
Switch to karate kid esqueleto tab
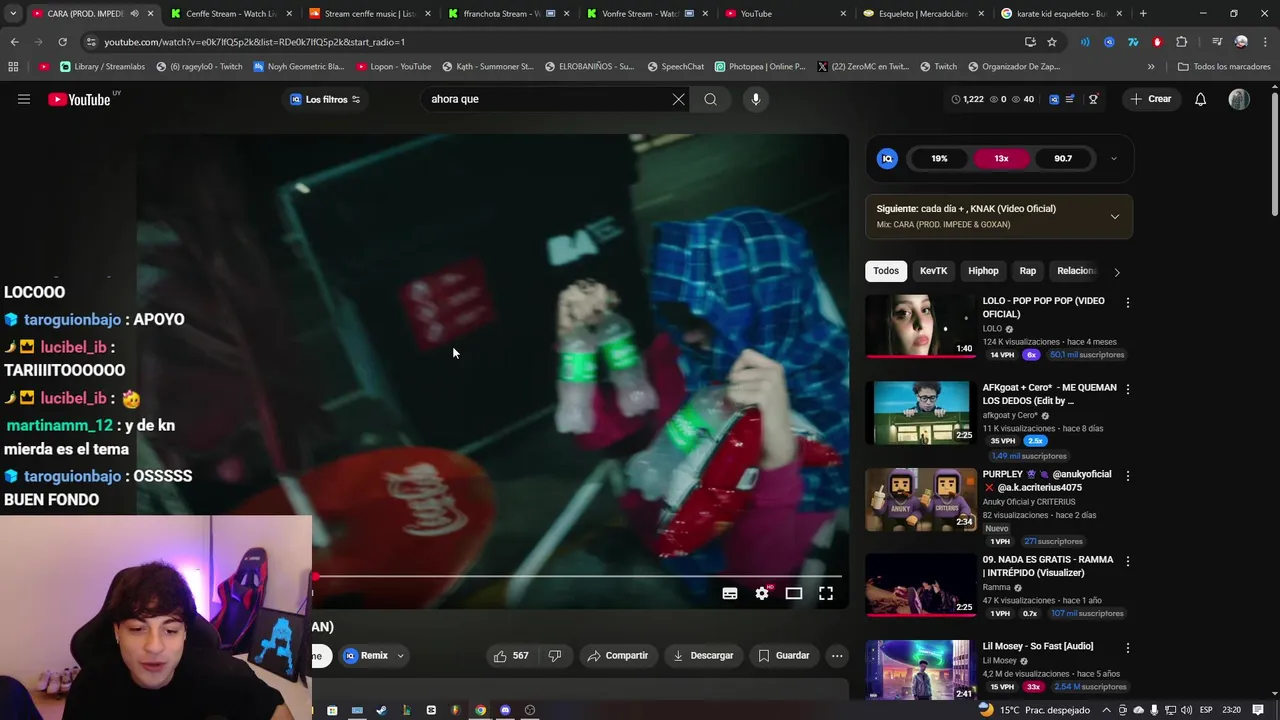[1060, 13]
